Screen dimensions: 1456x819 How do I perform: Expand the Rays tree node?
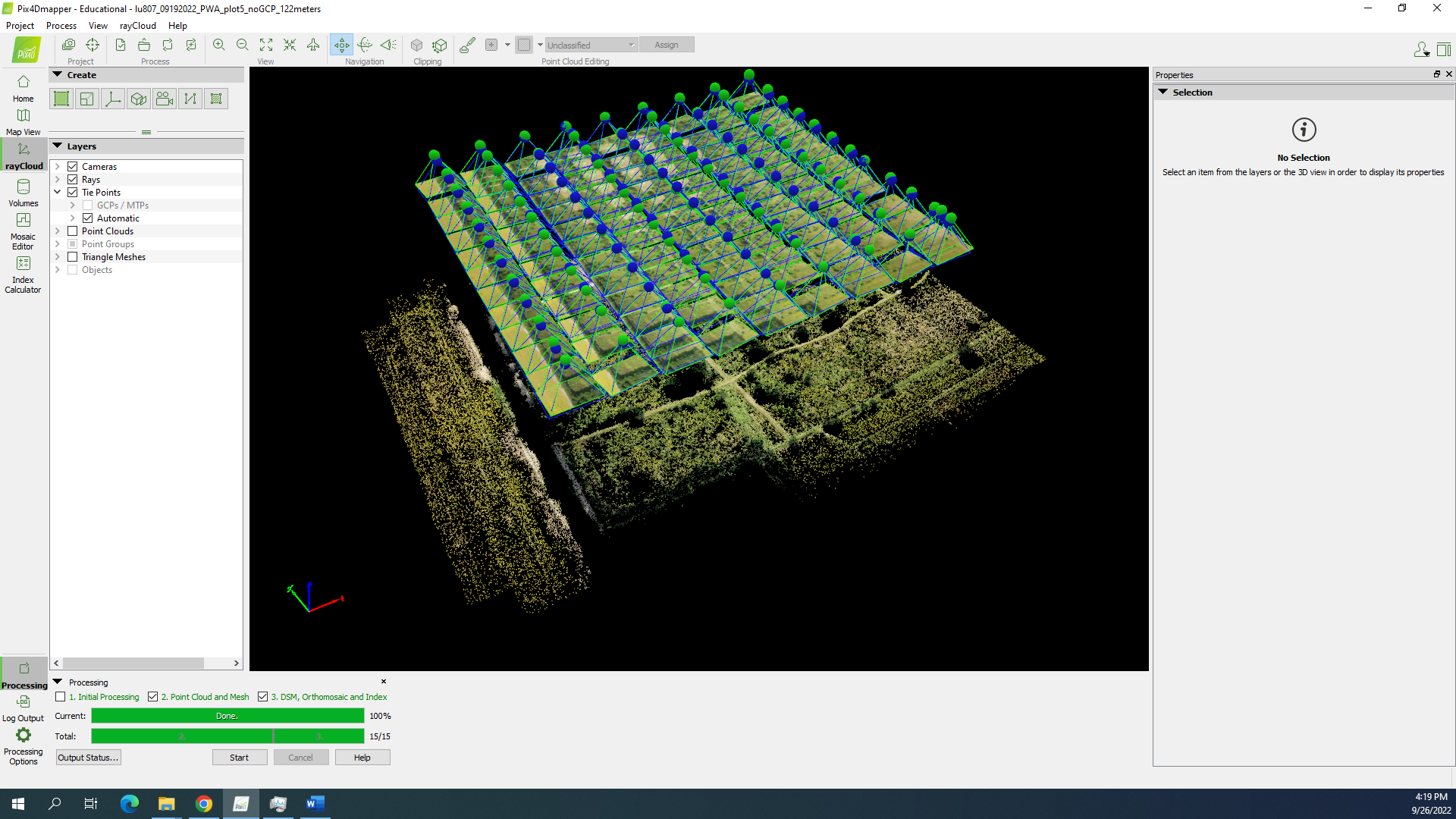click(58, 180)
